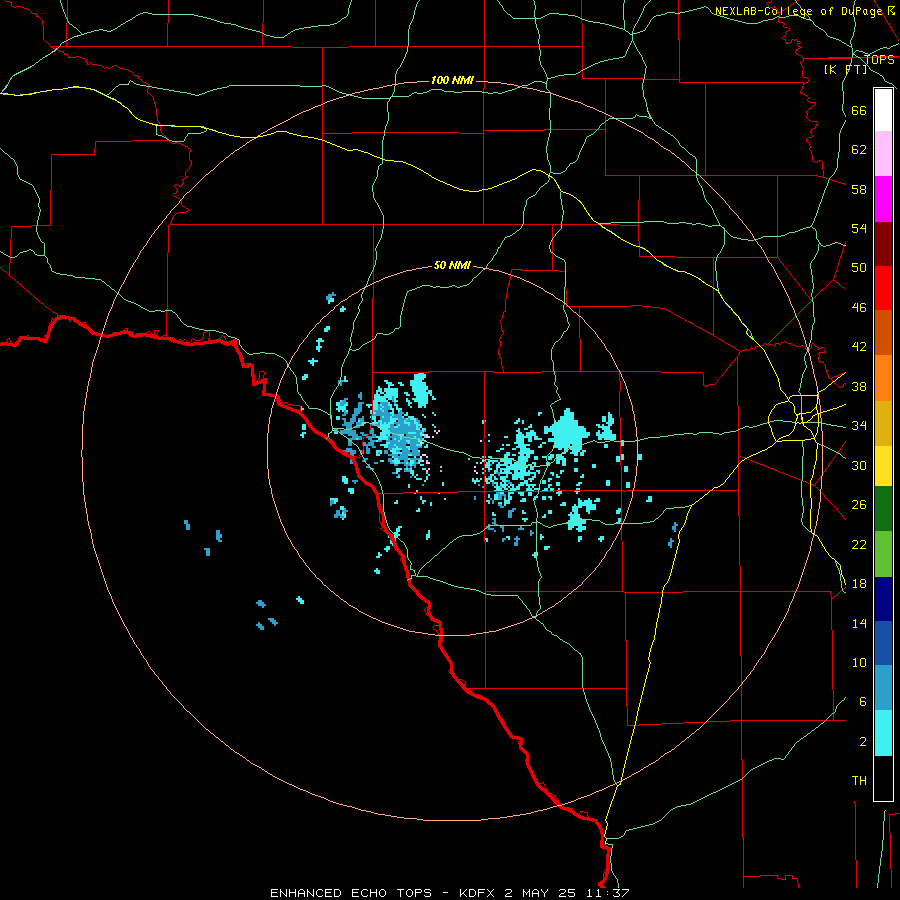This screenshot has height=900, width=900.
Task: Click the 46 legend value
Action: (x=859, y=308)
